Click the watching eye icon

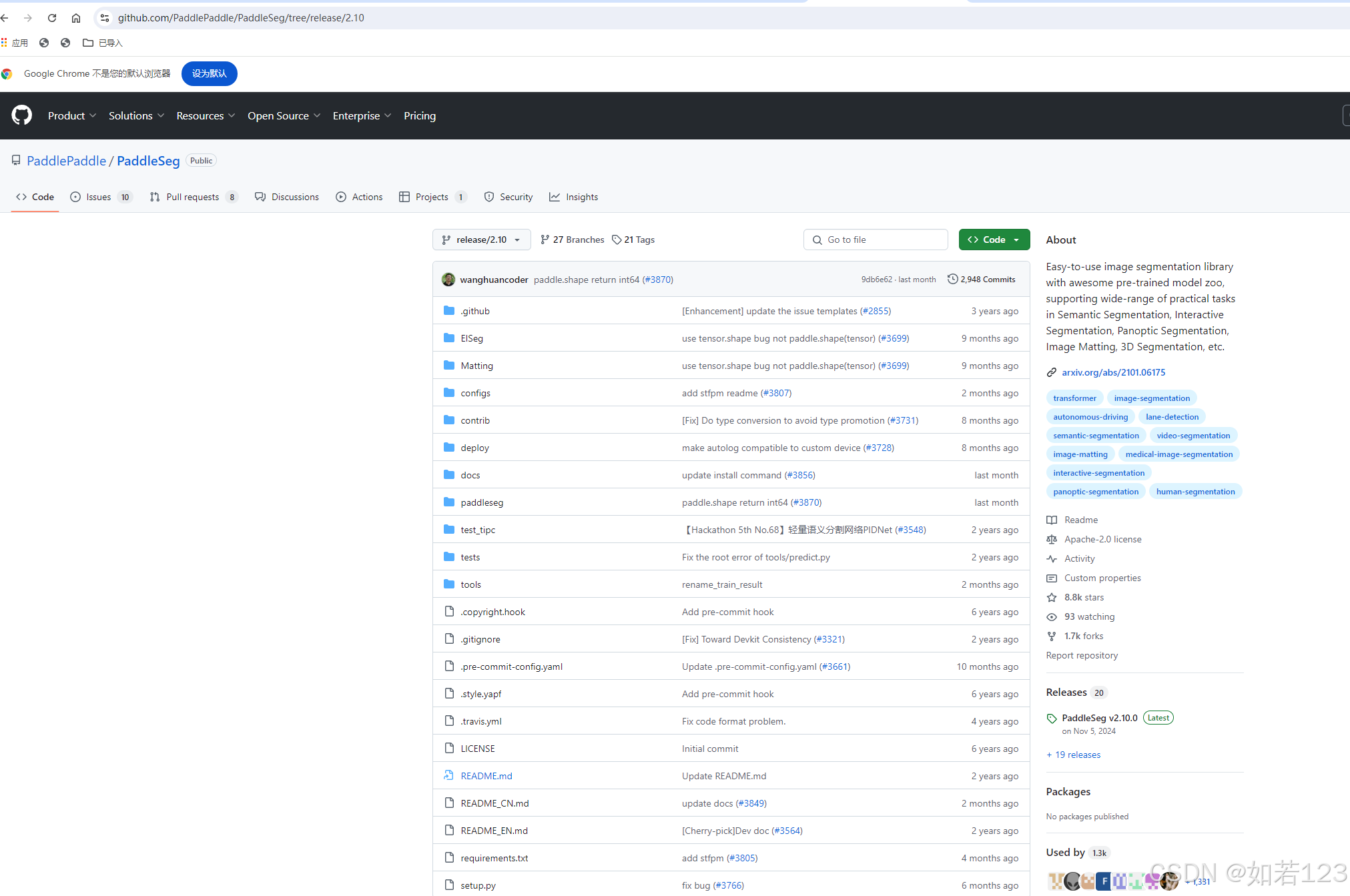[1052, 616]
